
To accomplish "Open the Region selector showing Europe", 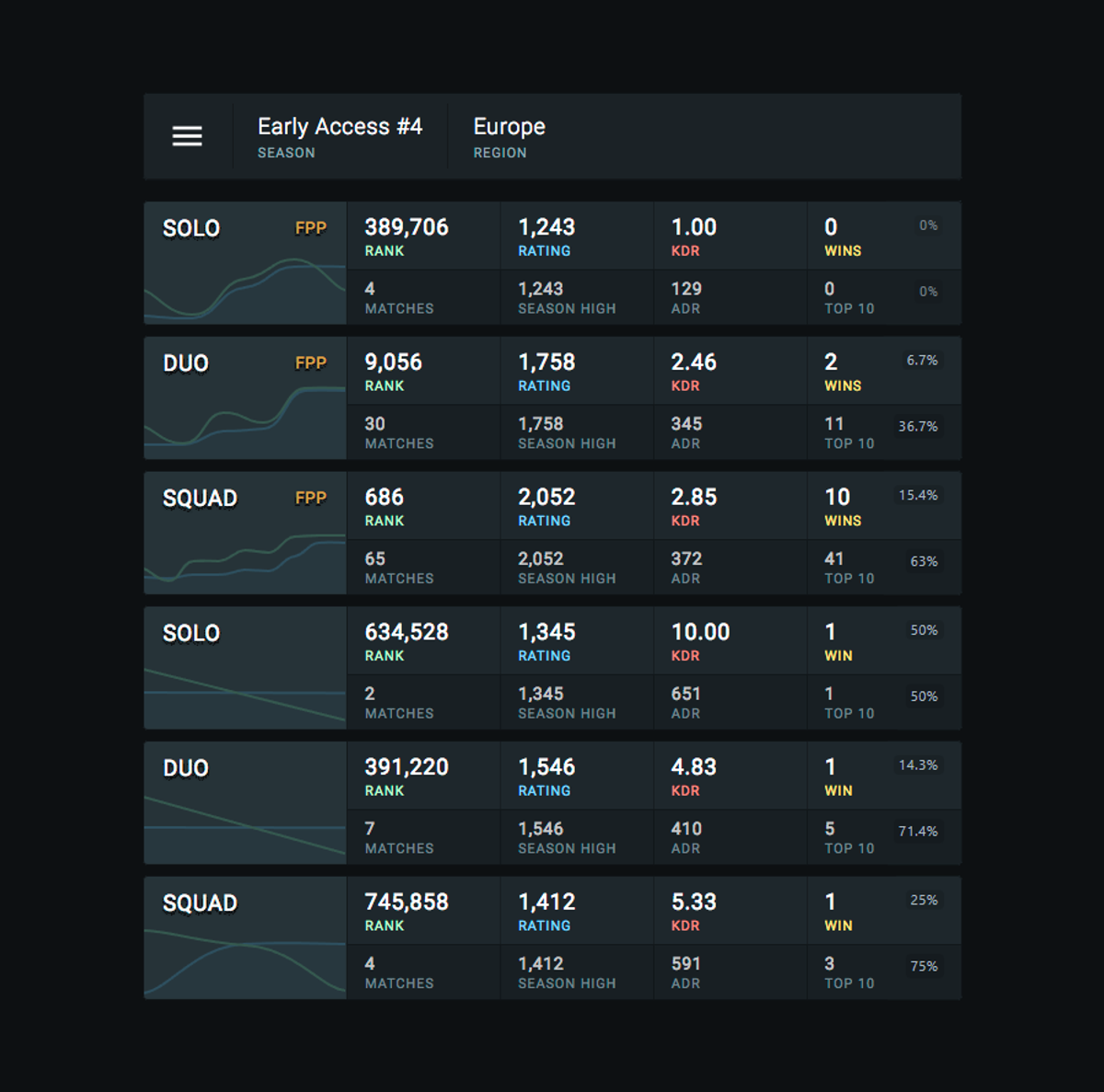I will coord(508,136).
